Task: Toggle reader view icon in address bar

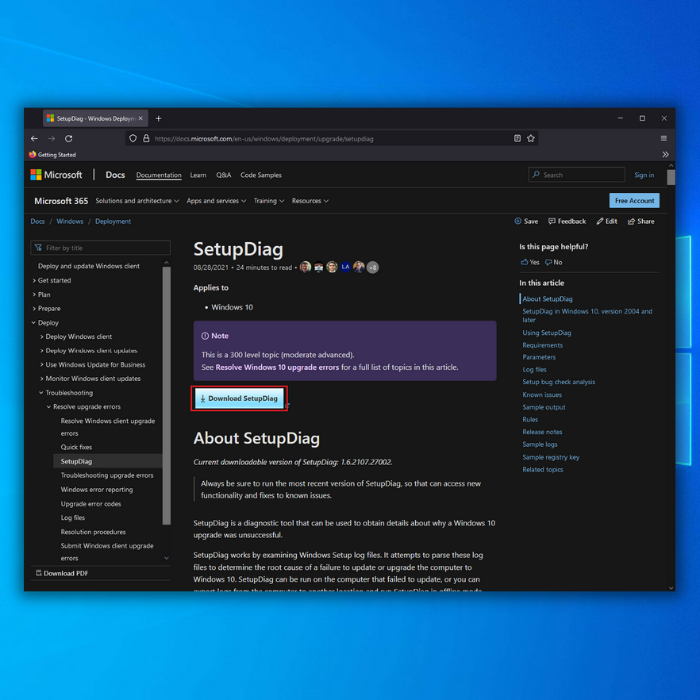Action: [517, 138]
